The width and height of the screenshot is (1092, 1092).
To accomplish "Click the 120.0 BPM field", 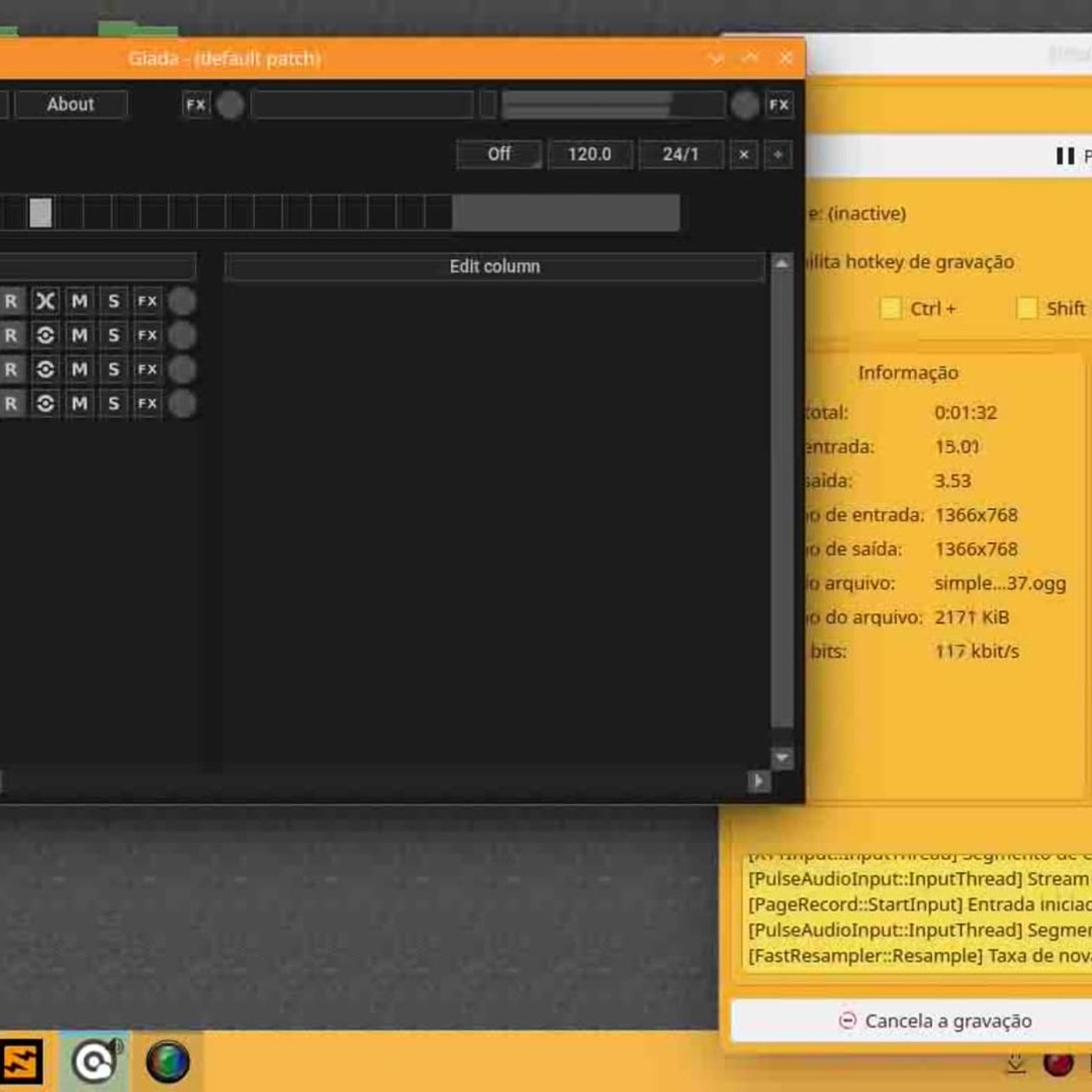I will (x=590, y=154).
